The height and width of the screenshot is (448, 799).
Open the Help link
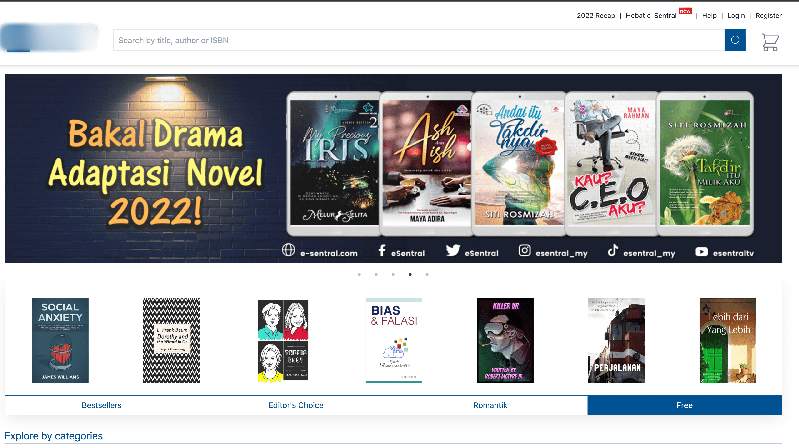[x=709, y=16]
